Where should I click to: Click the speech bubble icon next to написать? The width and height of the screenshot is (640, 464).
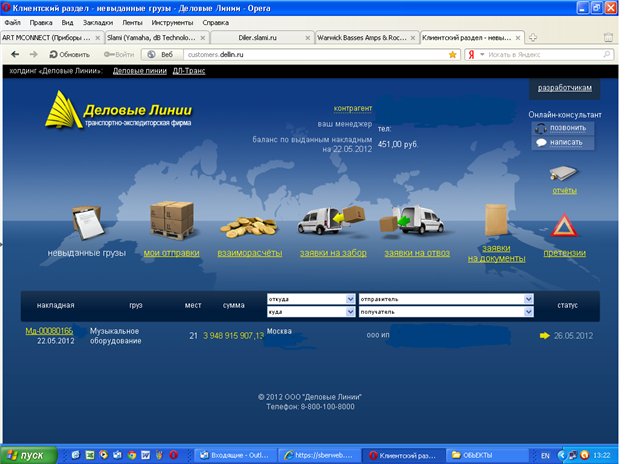click(541, 142)
